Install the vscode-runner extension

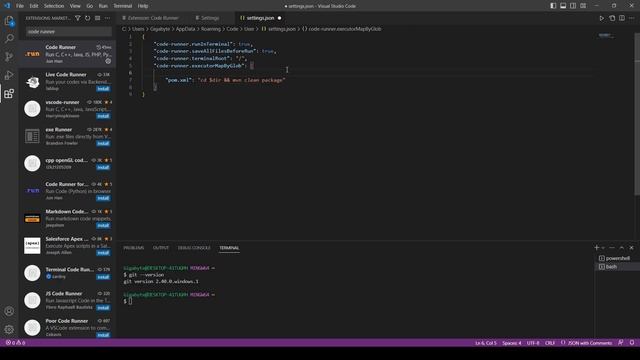(103, 116)
